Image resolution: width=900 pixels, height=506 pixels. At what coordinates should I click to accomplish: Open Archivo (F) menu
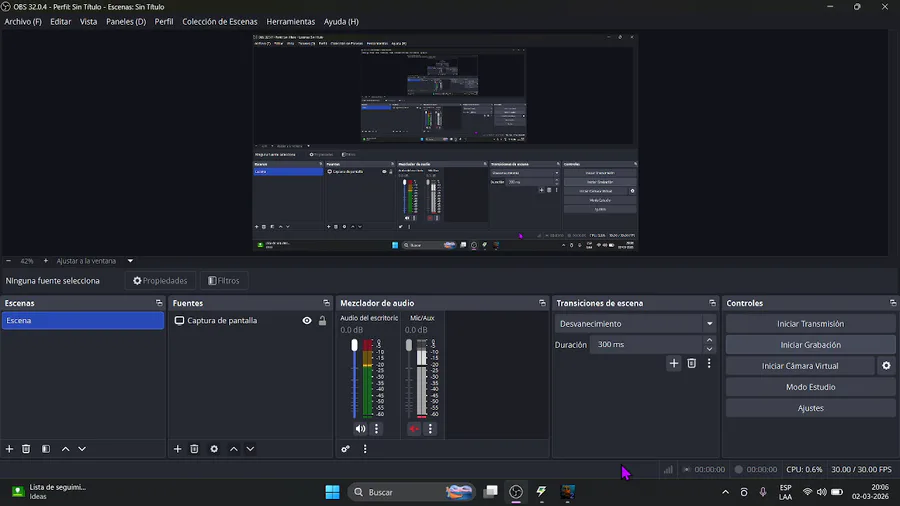pos(23,22)
